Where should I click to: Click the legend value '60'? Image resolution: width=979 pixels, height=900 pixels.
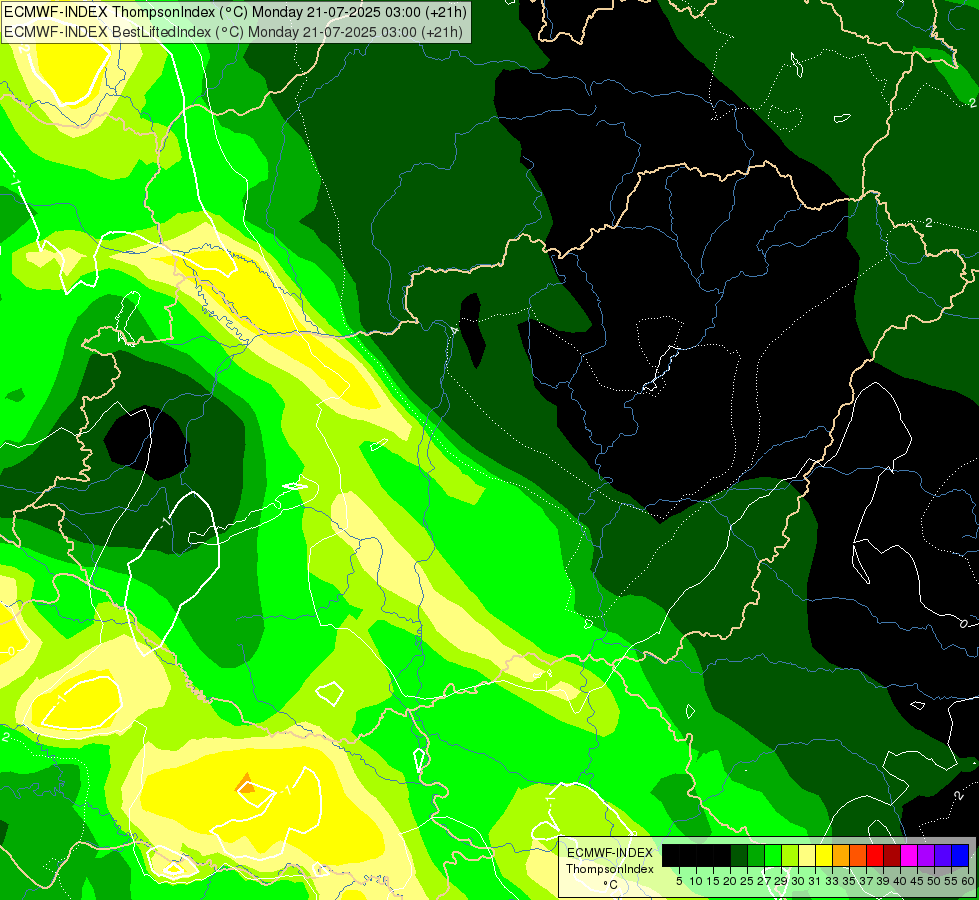pyautogui.click(x=967, y=881)
